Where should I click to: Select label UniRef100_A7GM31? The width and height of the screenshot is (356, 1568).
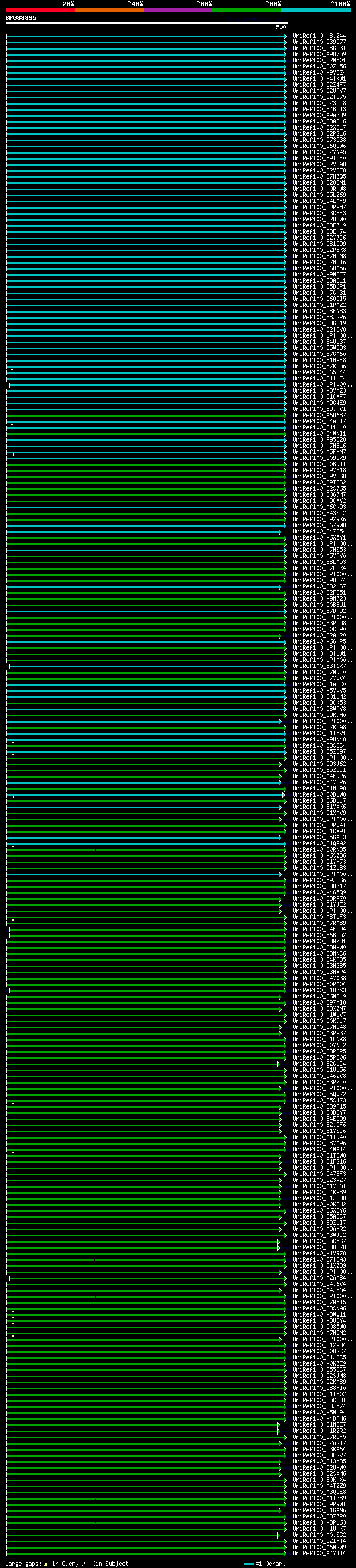point(319,293)
